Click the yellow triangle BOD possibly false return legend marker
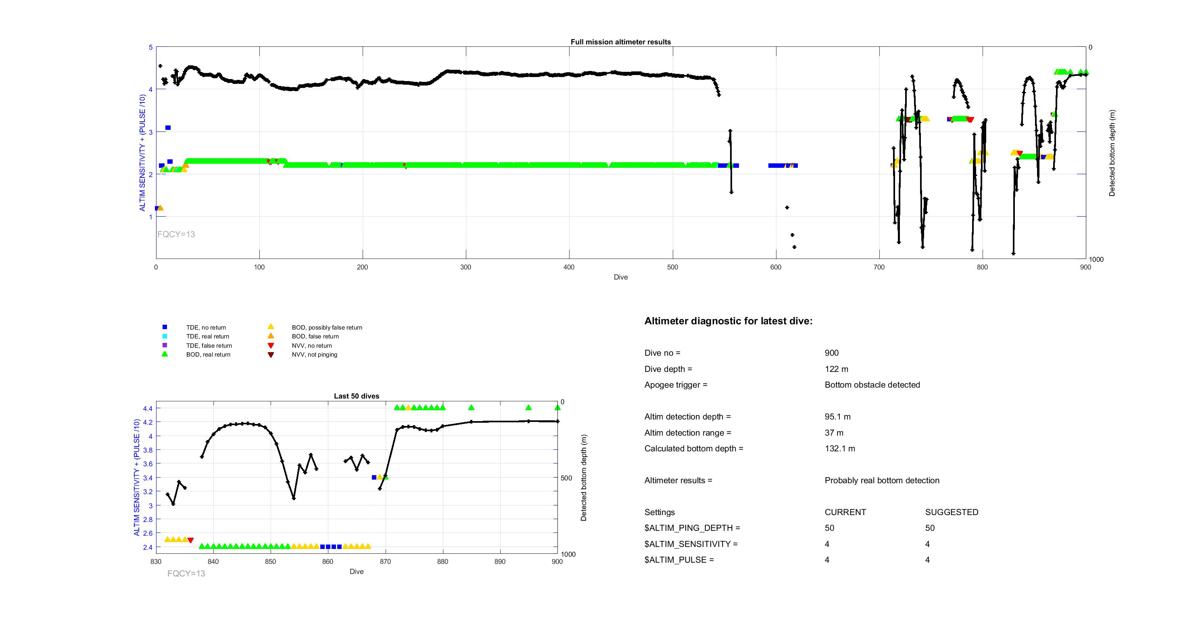1200x622 pixels. [x=272, y=327]
